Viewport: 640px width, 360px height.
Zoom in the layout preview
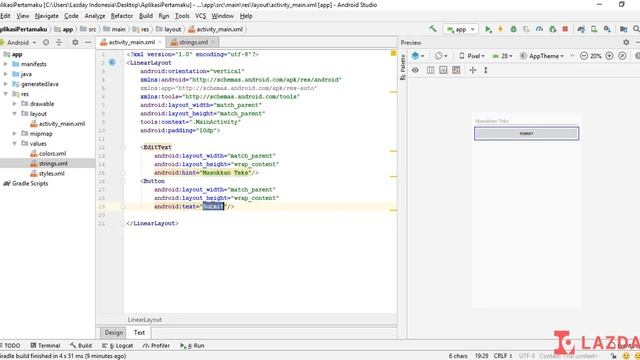pyautogui.click(x=609, y=56)
